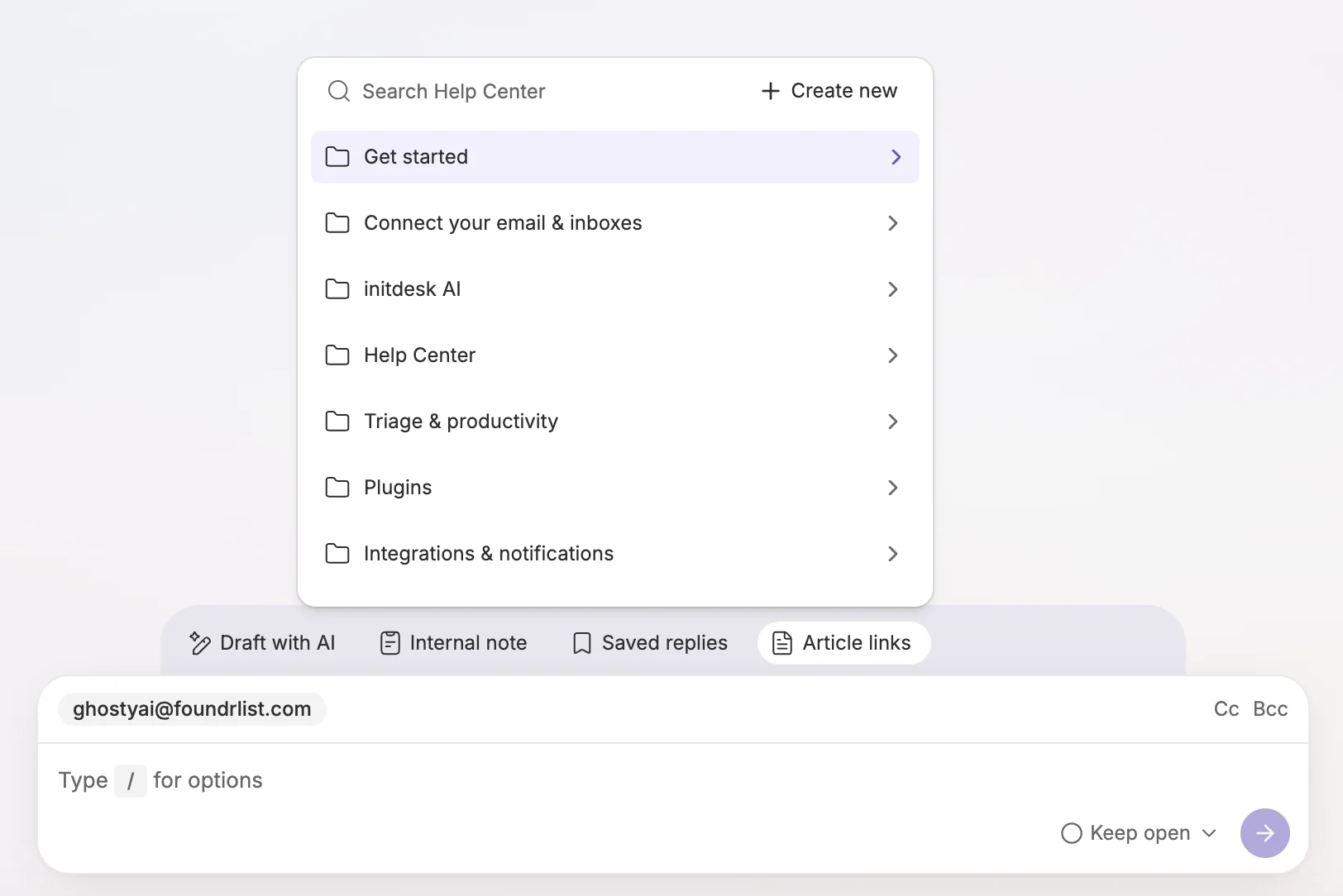Select the 'initdesk AI' category text

(413, 289)
